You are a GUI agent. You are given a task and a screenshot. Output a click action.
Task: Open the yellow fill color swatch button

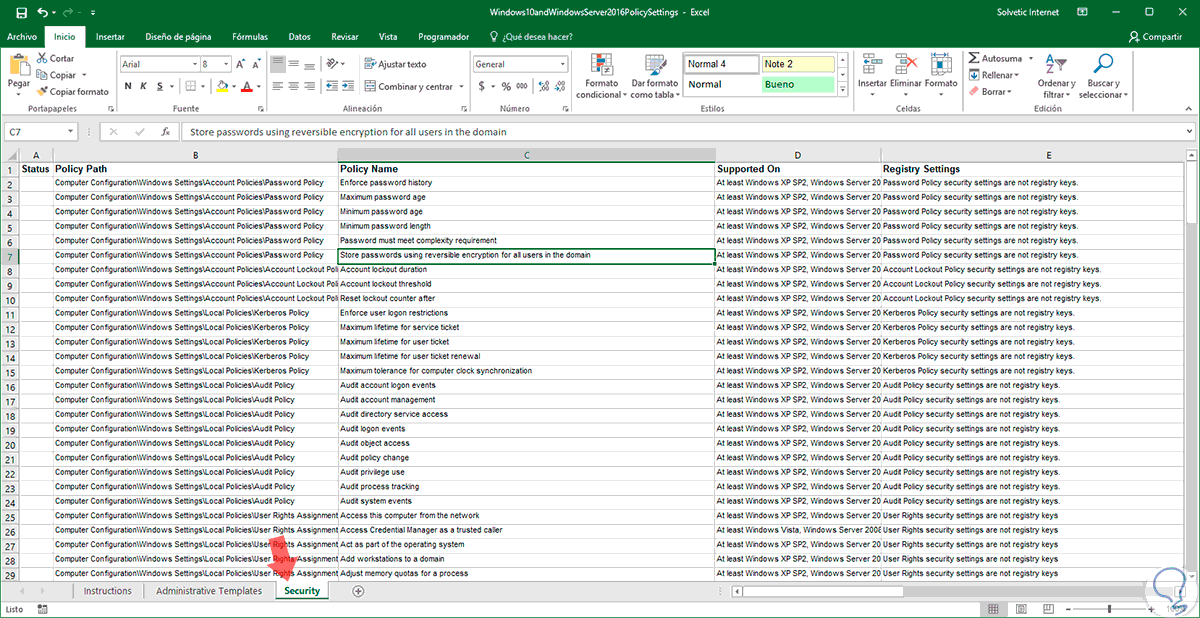coord(221,86)
